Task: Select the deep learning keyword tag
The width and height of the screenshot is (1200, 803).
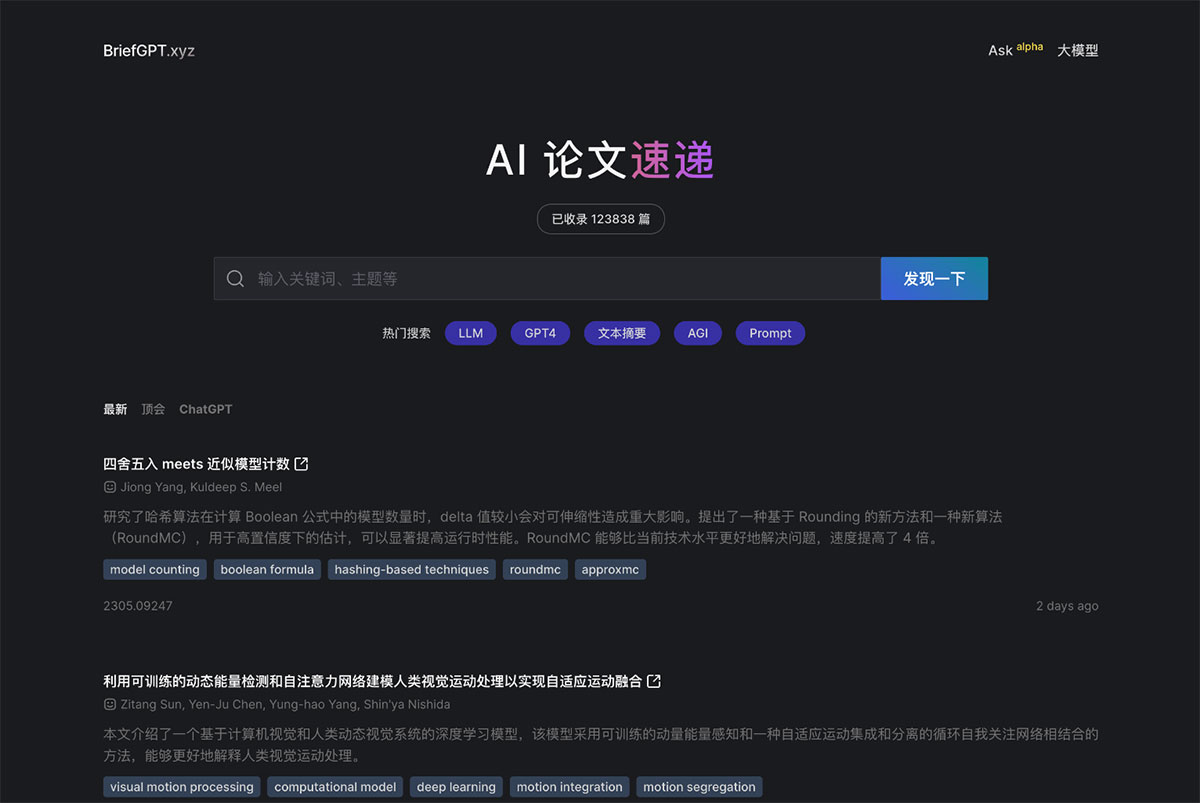Action: click(456, 786)
